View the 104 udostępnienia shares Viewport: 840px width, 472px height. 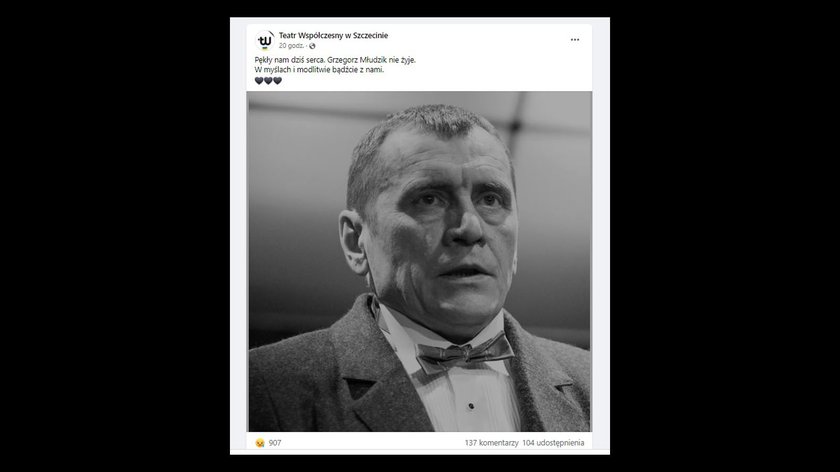click(553, 443)
